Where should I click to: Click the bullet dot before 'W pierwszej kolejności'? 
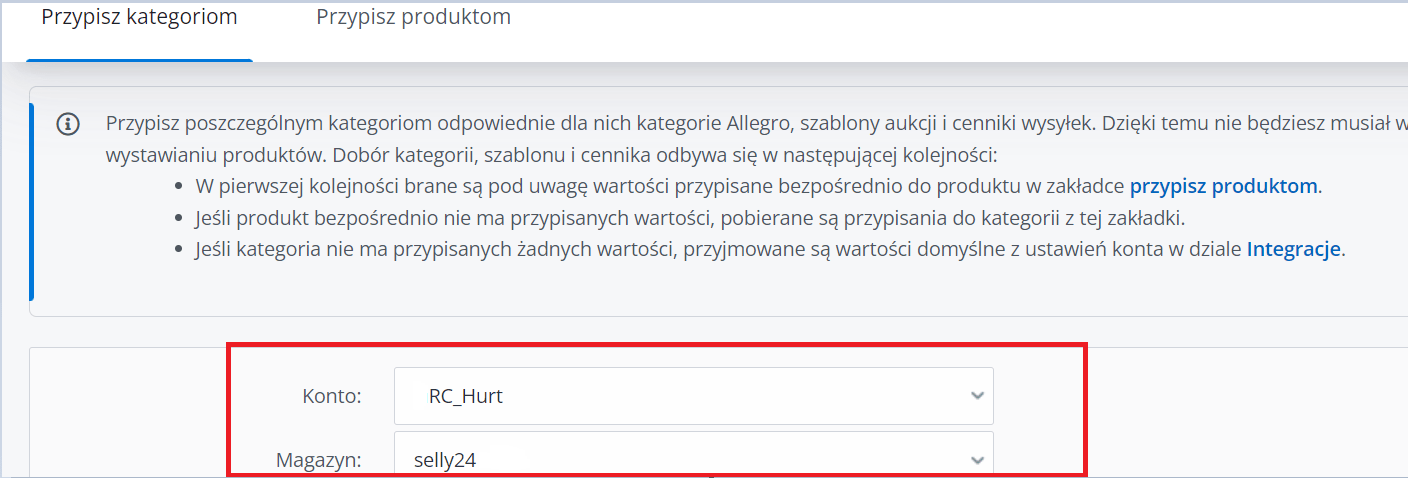pyautogui.click(x=178, y=187)
